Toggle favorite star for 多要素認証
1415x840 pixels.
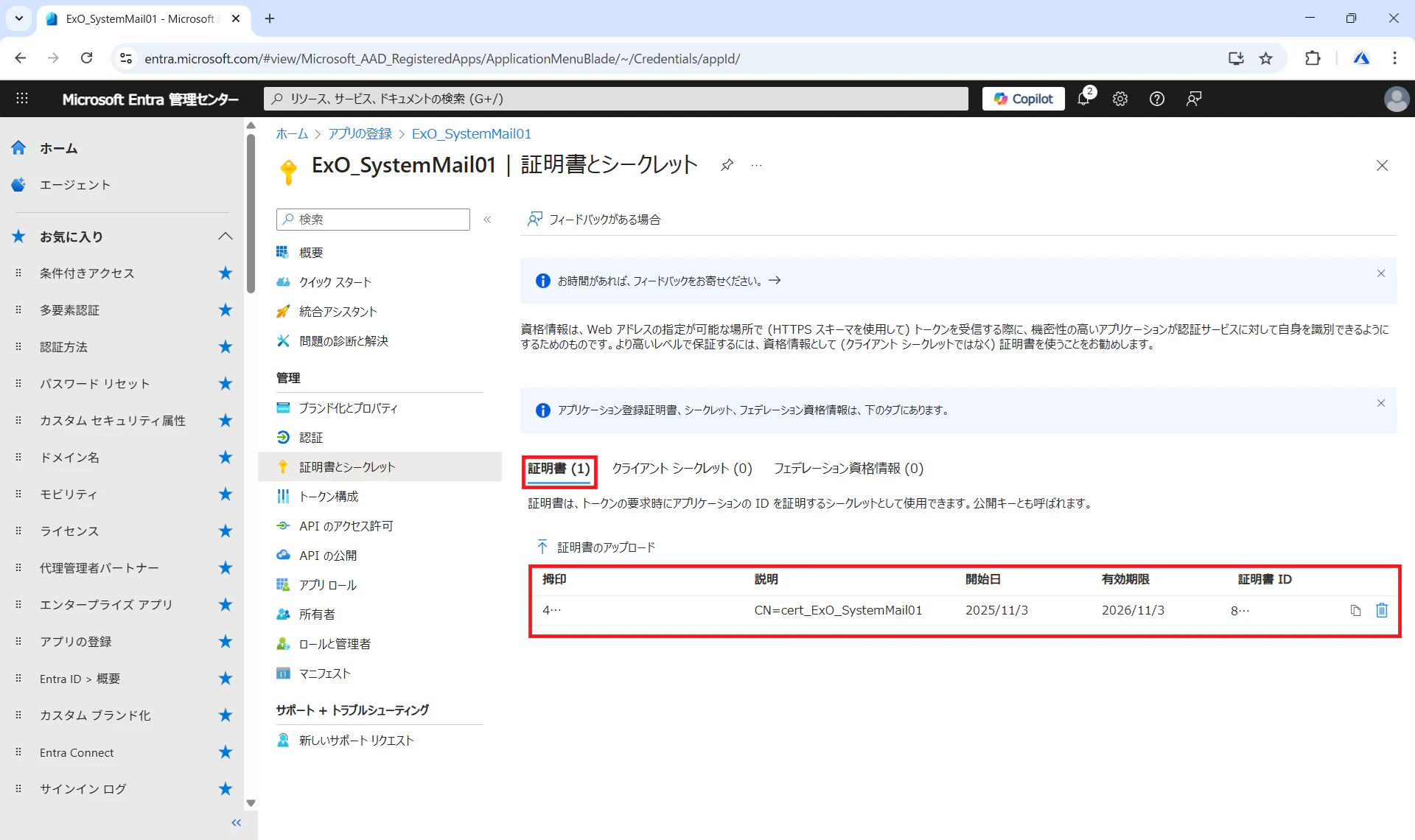click(226, 310)
